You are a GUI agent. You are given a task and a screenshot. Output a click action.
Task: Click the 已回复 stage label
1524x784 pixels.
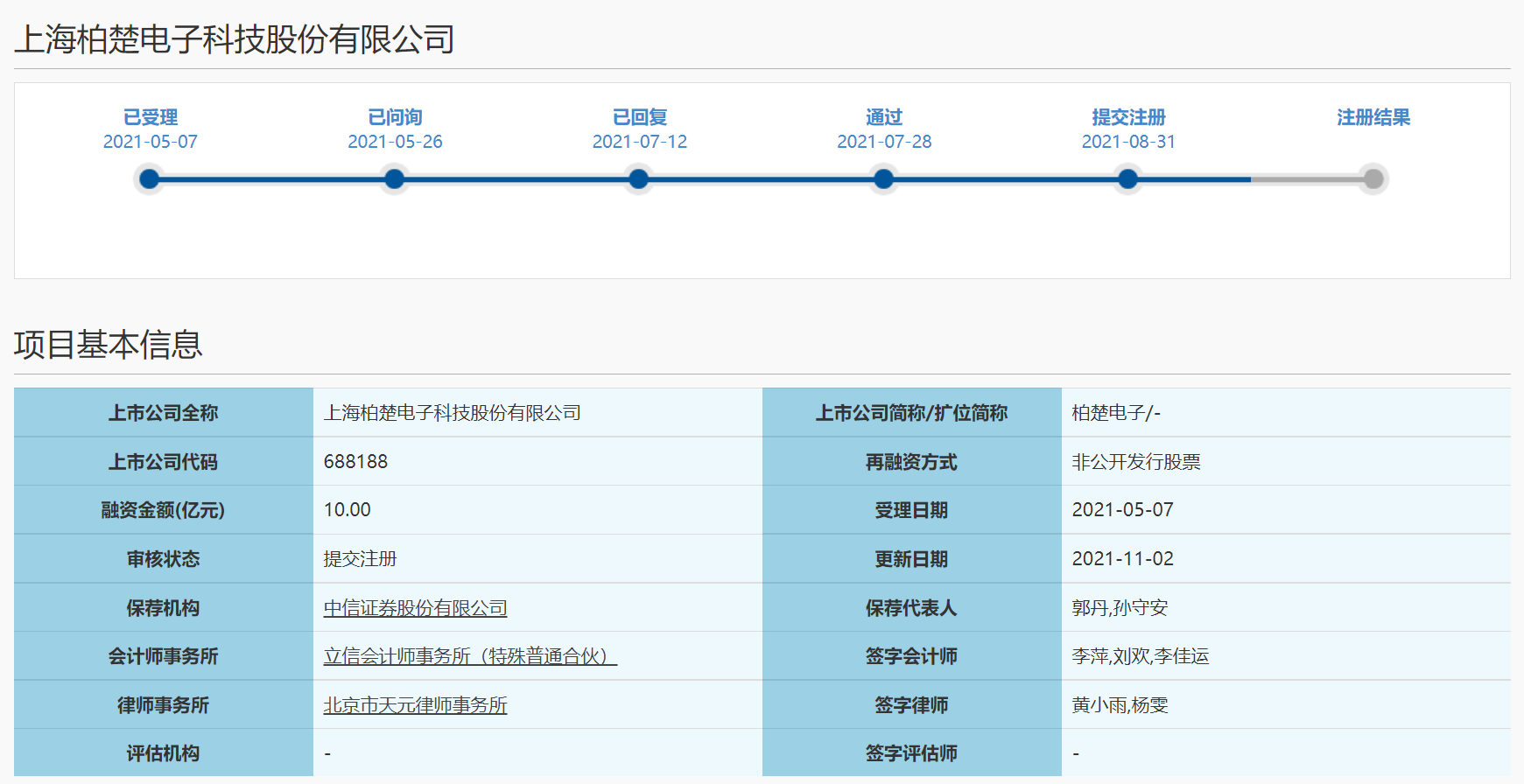(640, 117)
